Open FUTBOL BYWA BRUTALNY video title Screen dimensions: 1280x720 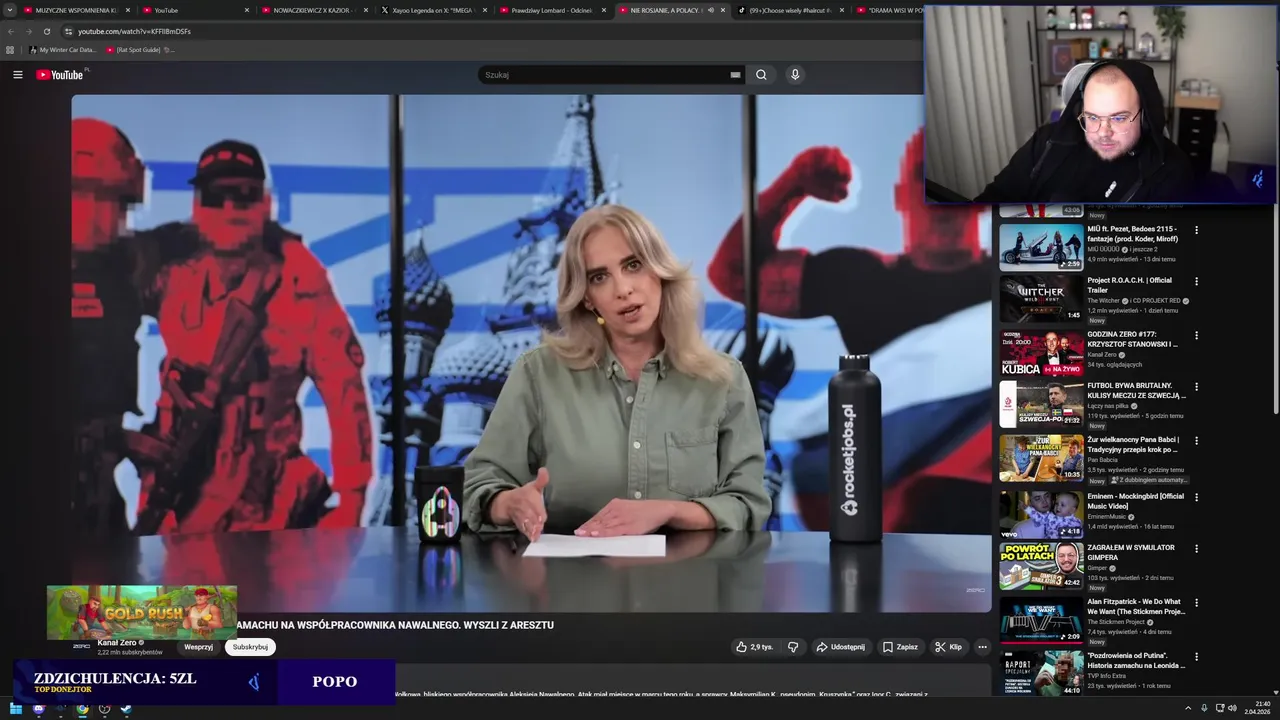pos(1135,390)
